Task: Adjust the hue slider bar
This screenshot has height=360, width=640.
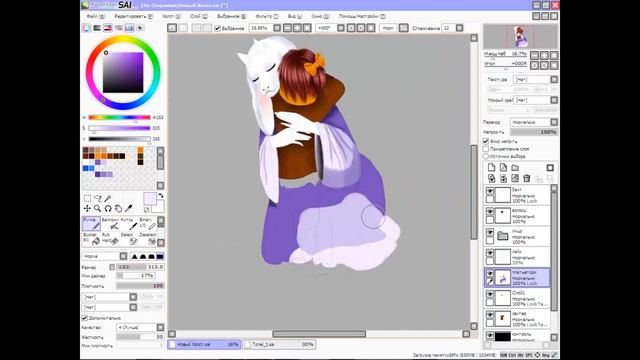Action: [119, 118]
